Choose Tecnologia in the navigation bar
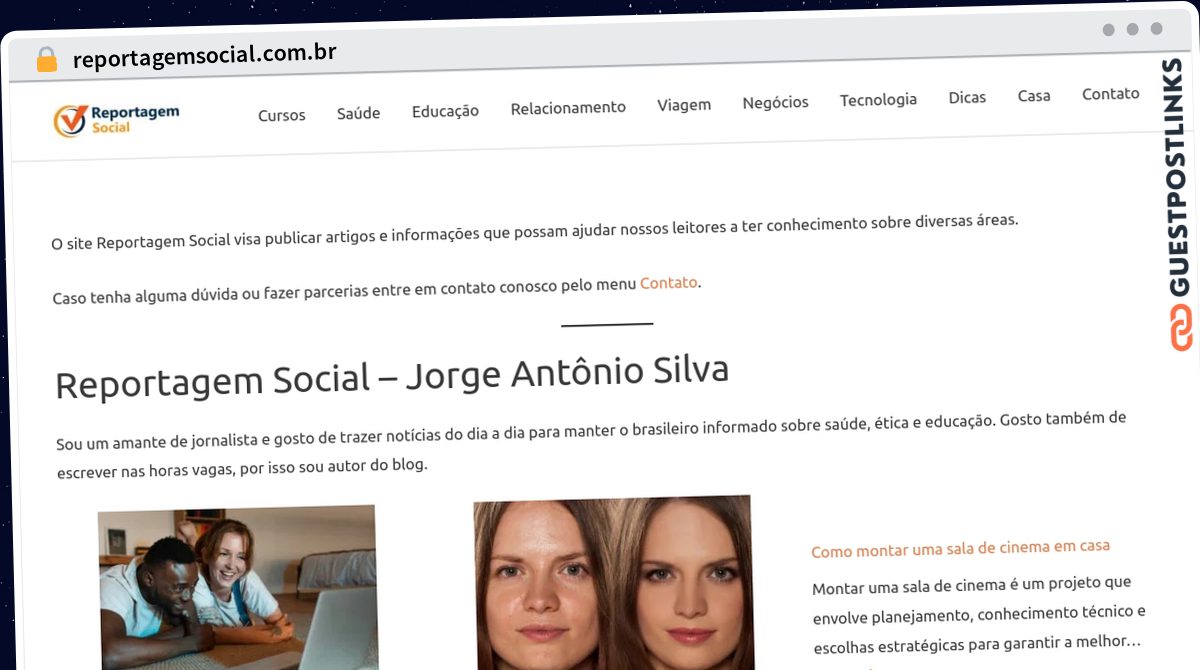The width and height of the screenshot is (1200, 670). point(878,100)
